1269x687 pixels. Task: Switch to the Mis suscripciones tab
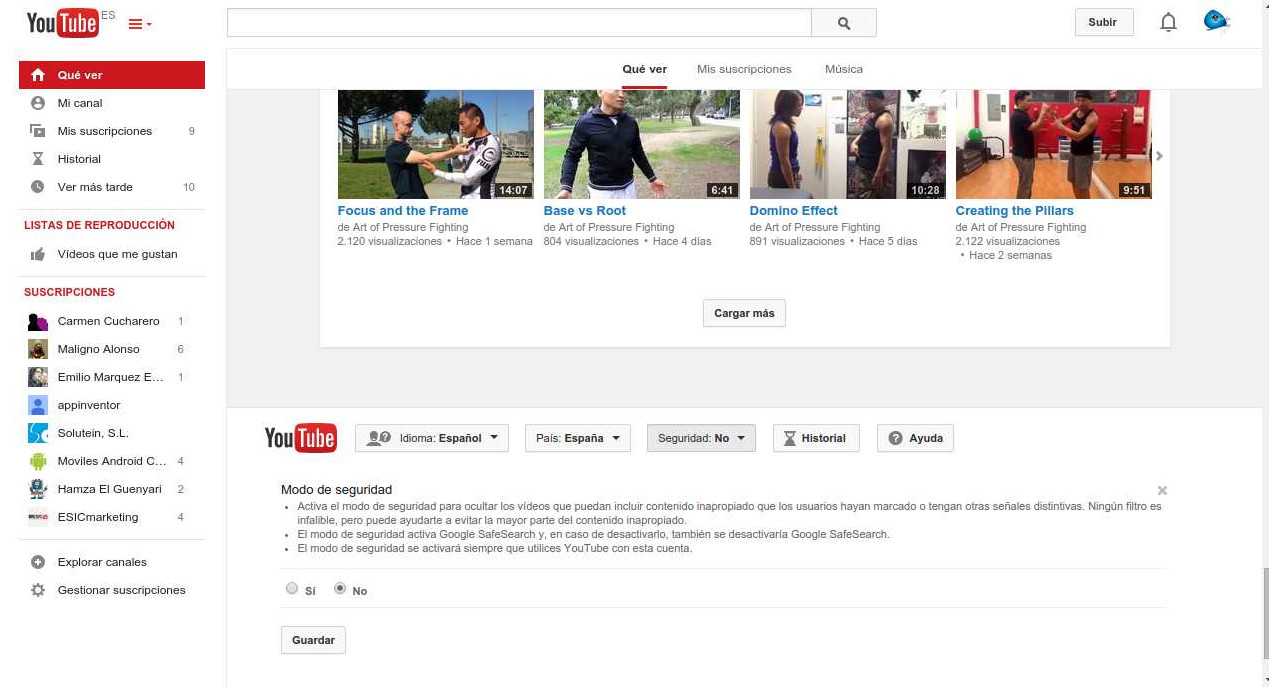744,69
